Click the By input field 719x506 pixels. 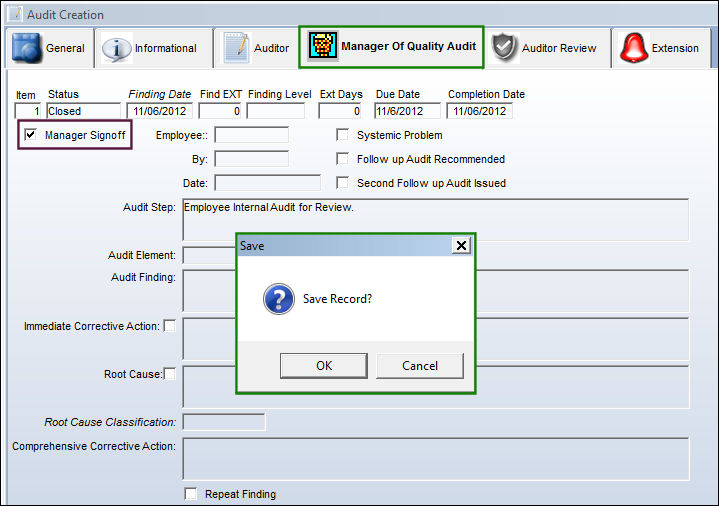(252, 159)
